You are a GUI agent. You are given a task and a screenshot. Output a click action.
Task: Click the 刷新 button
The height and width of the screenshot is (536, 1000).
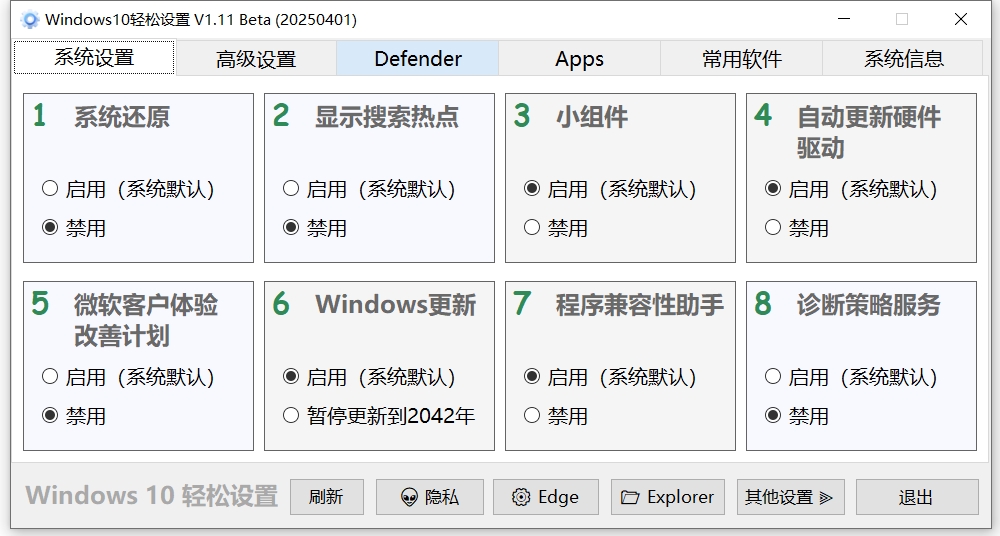point(327,497)
